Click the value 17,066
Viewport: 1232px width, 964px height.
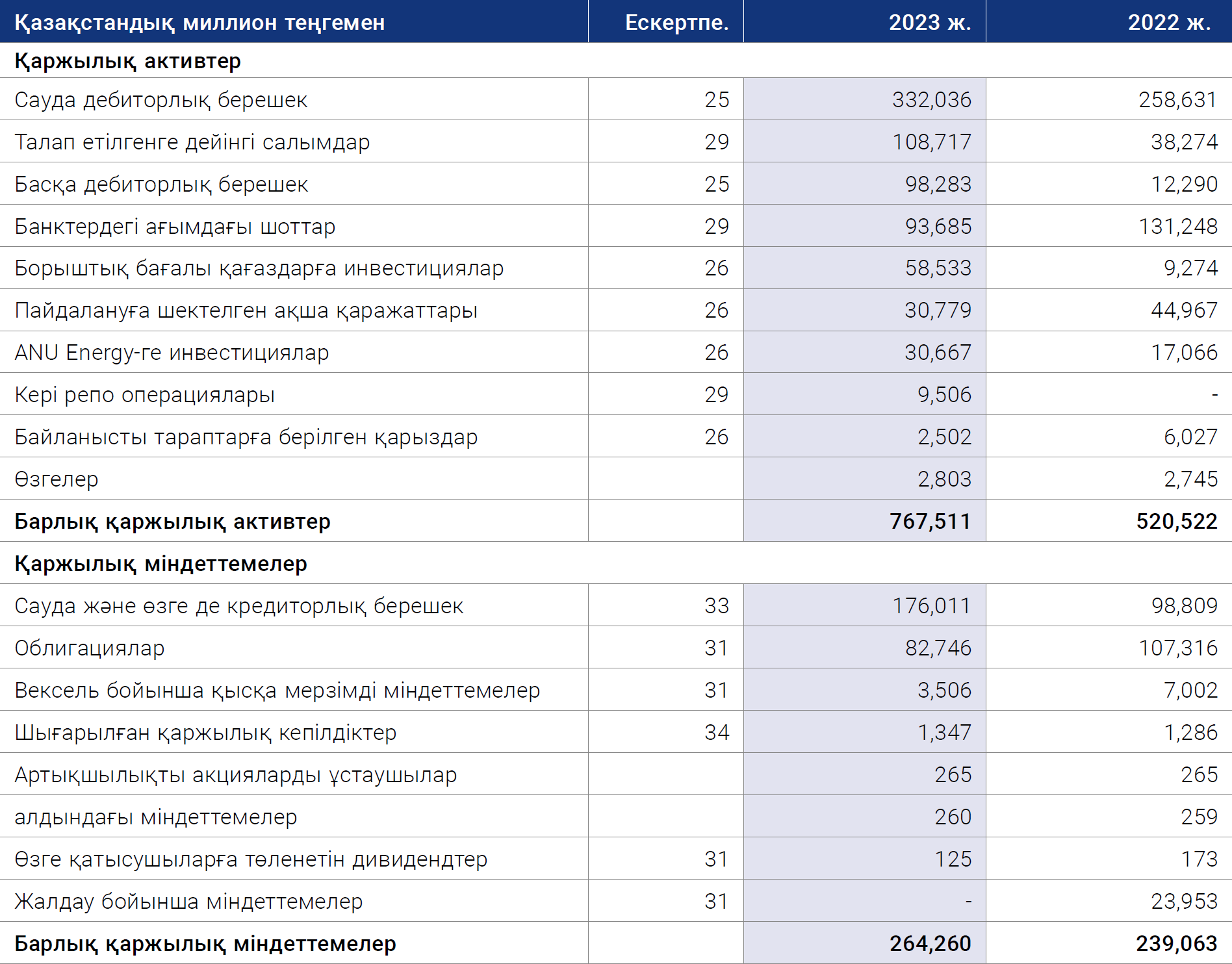1184,353
